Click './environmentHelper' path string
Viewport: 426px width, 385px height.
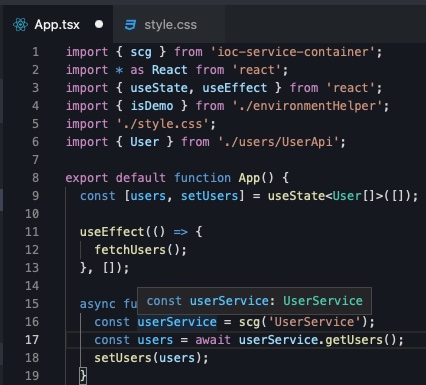tap(307, 106)
